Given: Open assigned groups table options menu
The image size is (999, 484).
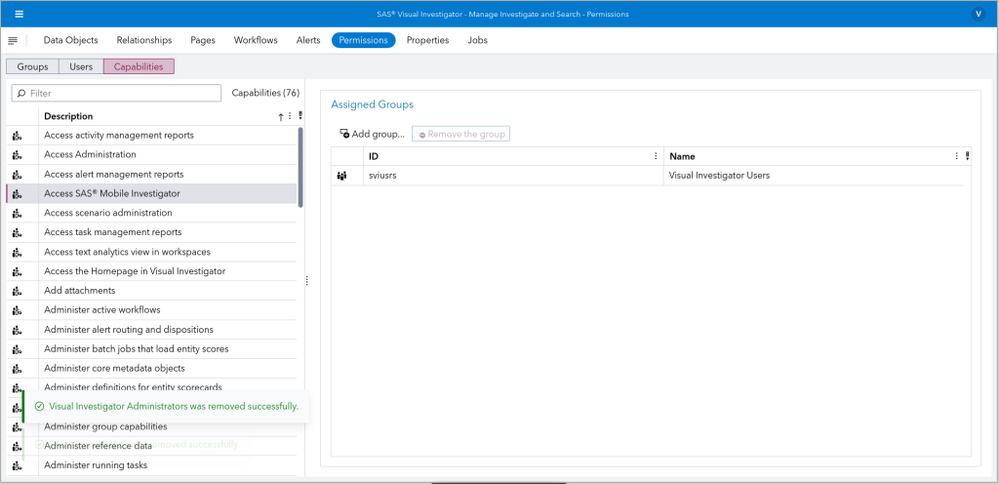Looking at the screenshot, I should pos(967,156).
